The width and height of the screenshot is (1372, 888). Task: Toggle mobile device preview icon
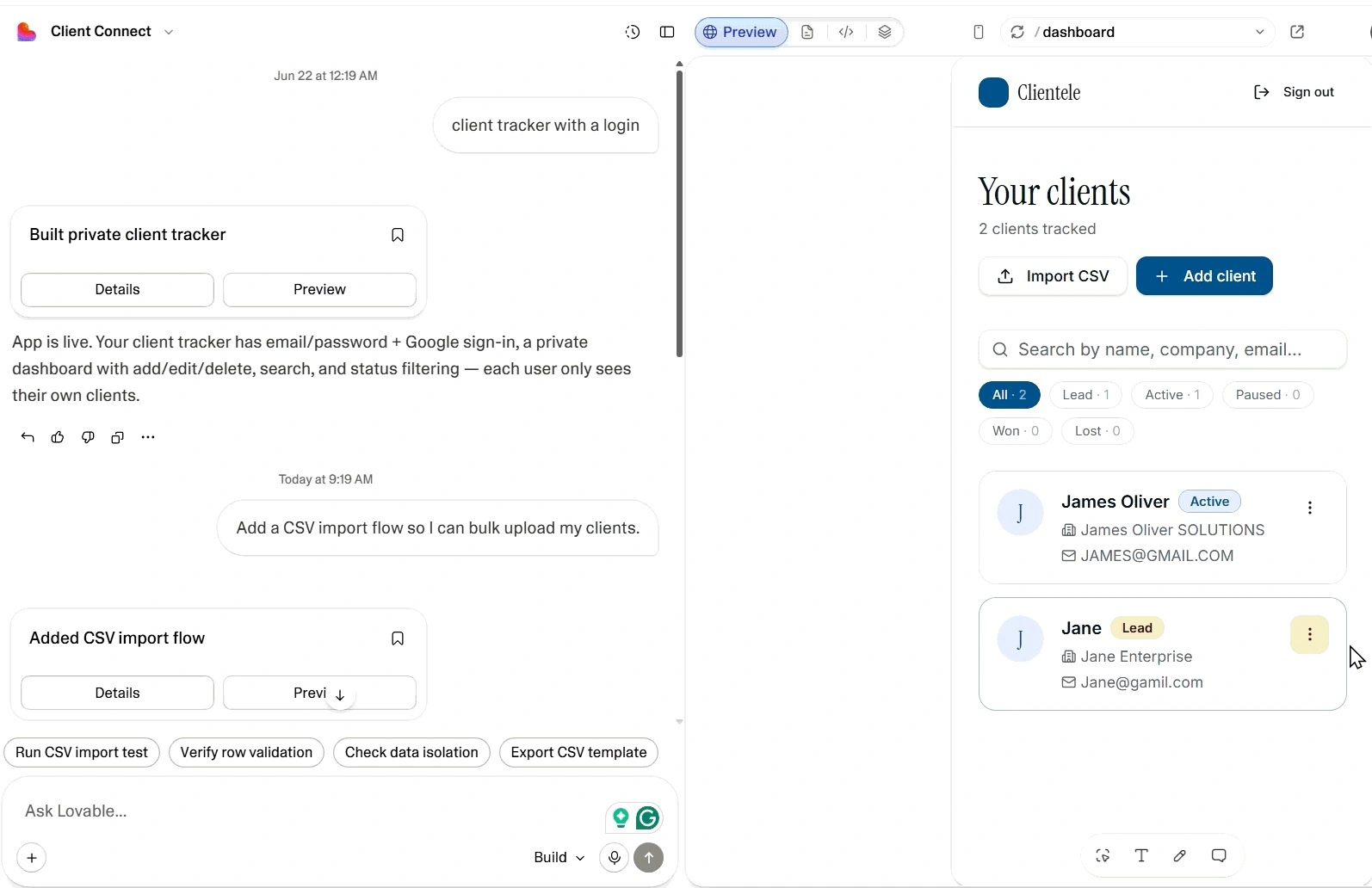click(x=979, y=32)
